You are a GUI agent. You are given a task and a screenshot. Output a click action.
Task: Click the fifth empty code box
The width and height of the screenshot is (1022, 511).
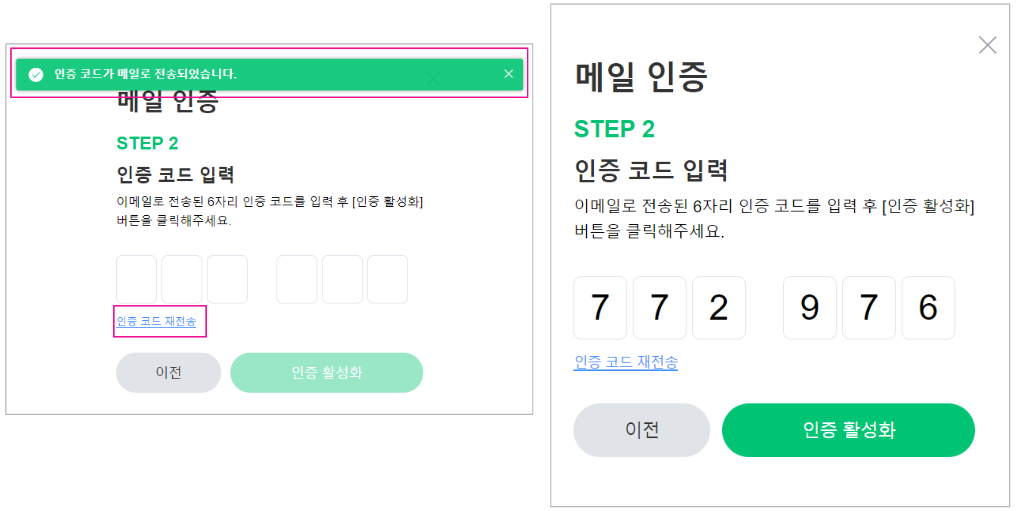[x=342, y=279]
